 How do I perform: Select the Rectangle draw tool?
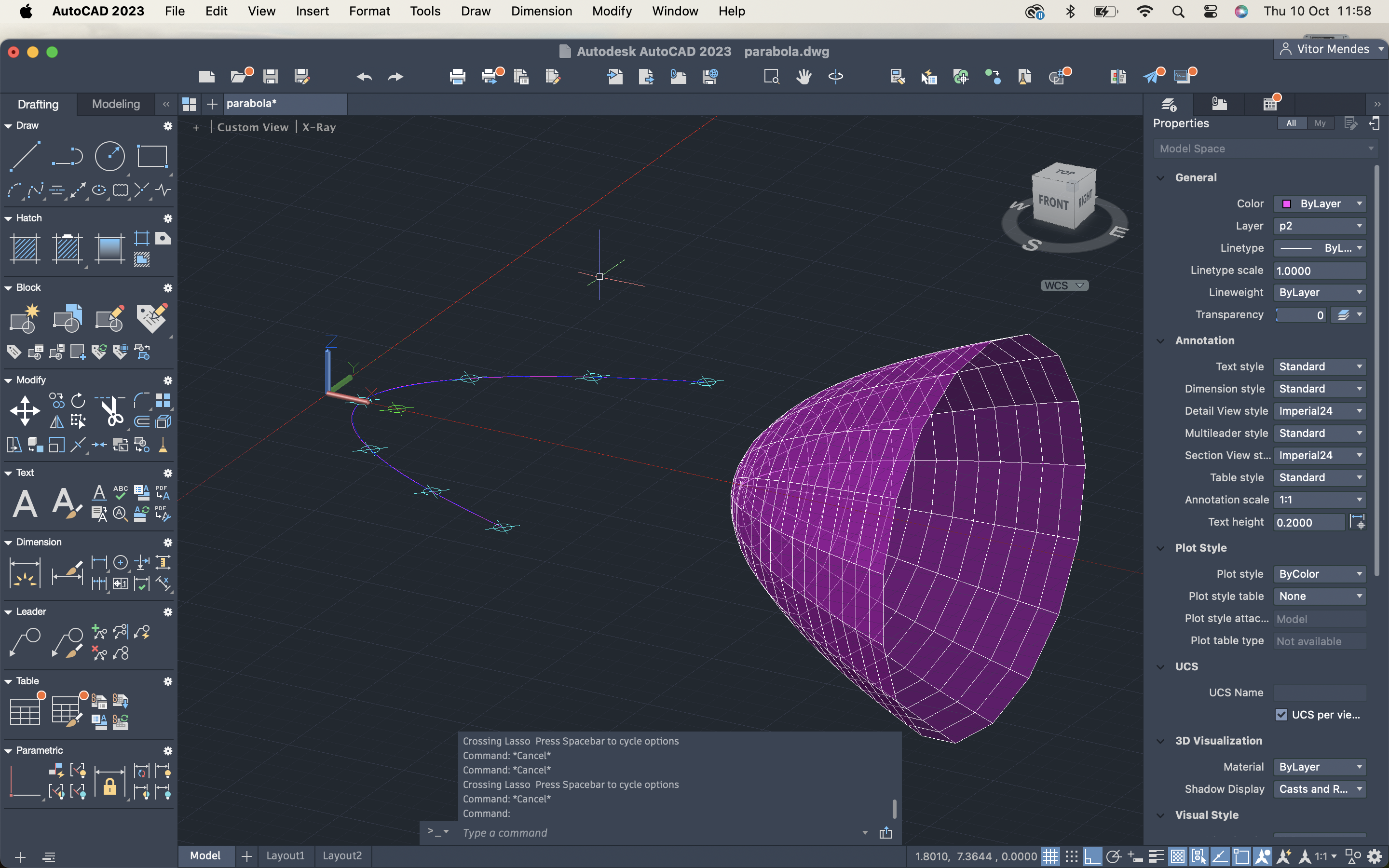click(x=151, y=156)
